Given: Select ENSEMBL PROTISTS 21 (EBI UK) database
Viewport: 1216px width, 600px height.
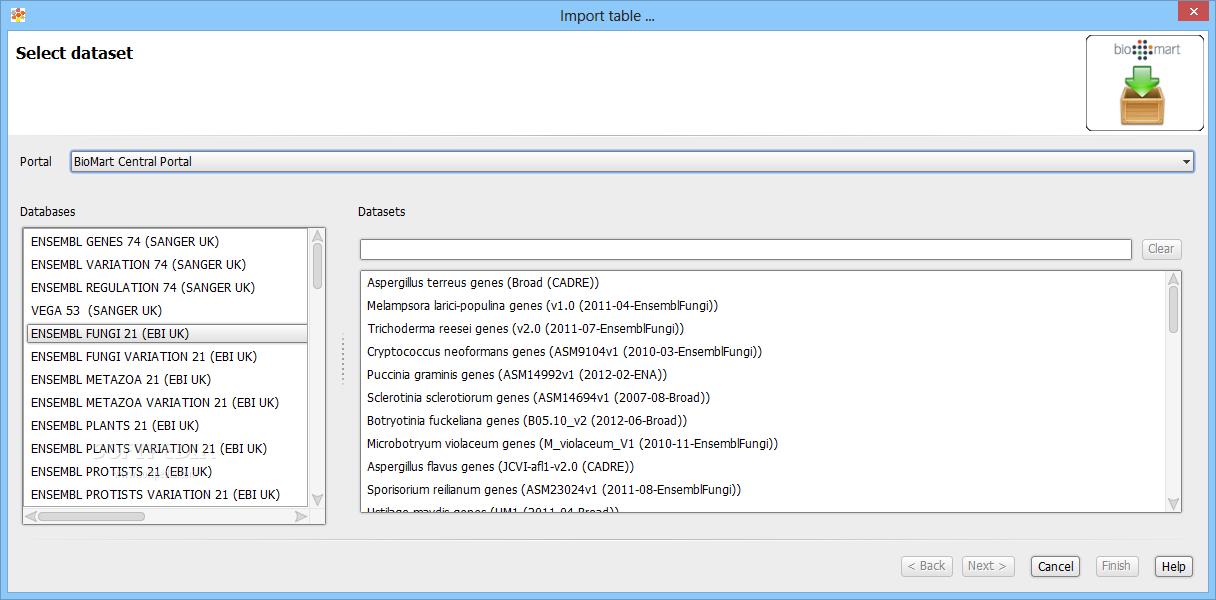Looking at the screenshot, I should point(167,472).
